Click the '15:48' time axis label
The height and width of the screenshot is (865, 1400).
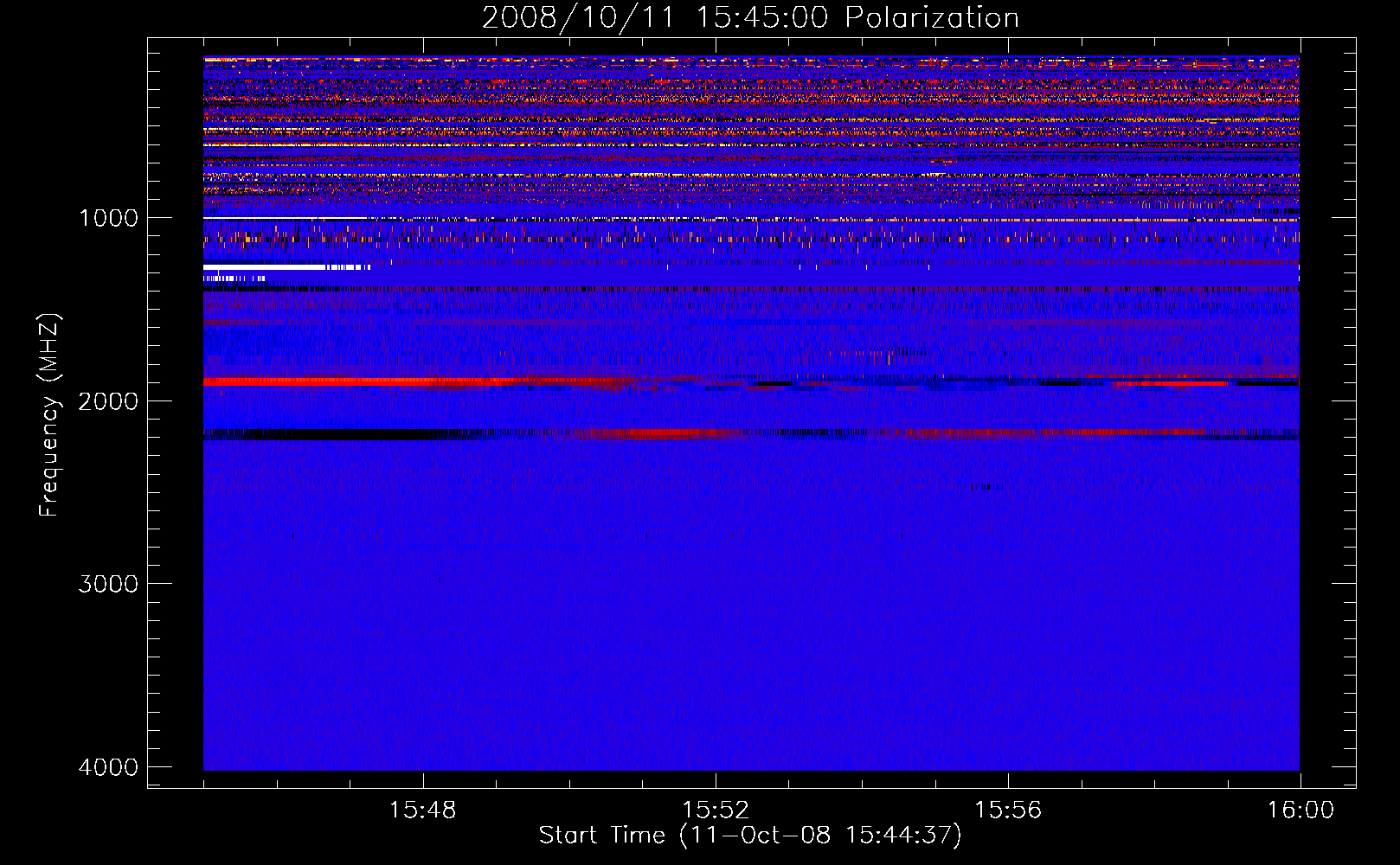(x=422, y=811)
